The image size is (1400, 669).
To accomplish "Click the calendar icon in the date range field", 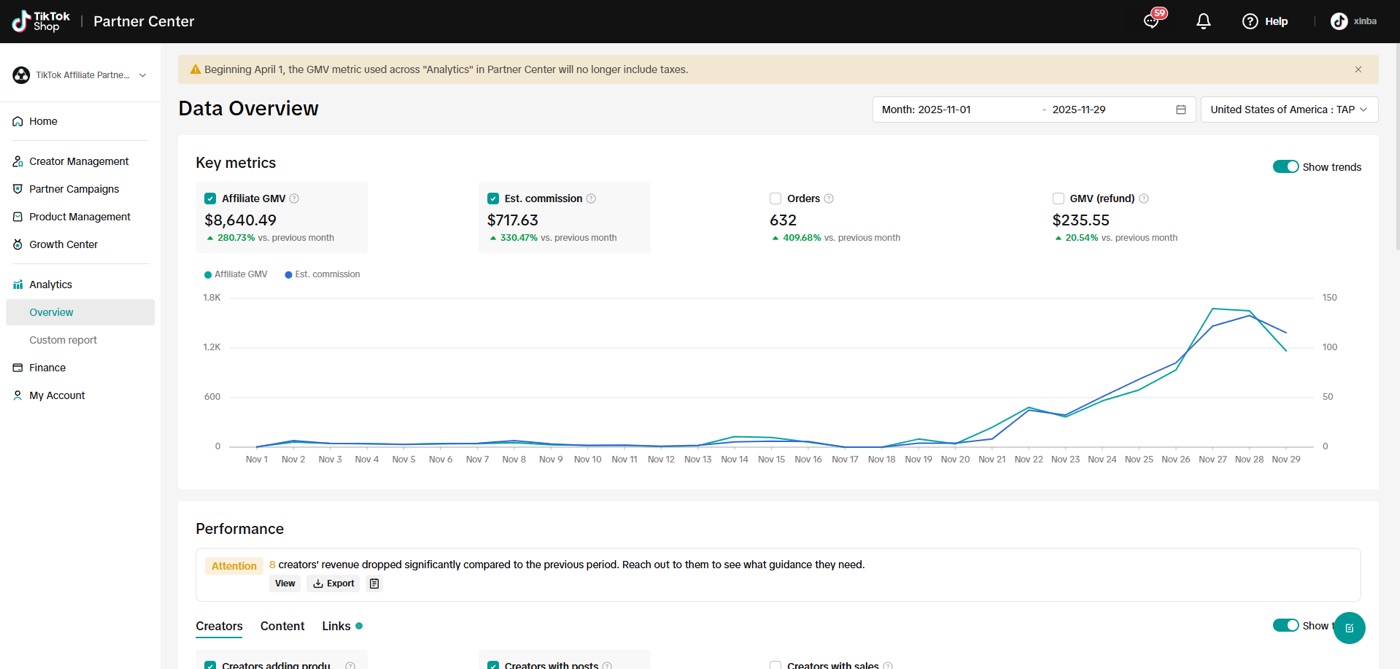I will pos(1181,110).
